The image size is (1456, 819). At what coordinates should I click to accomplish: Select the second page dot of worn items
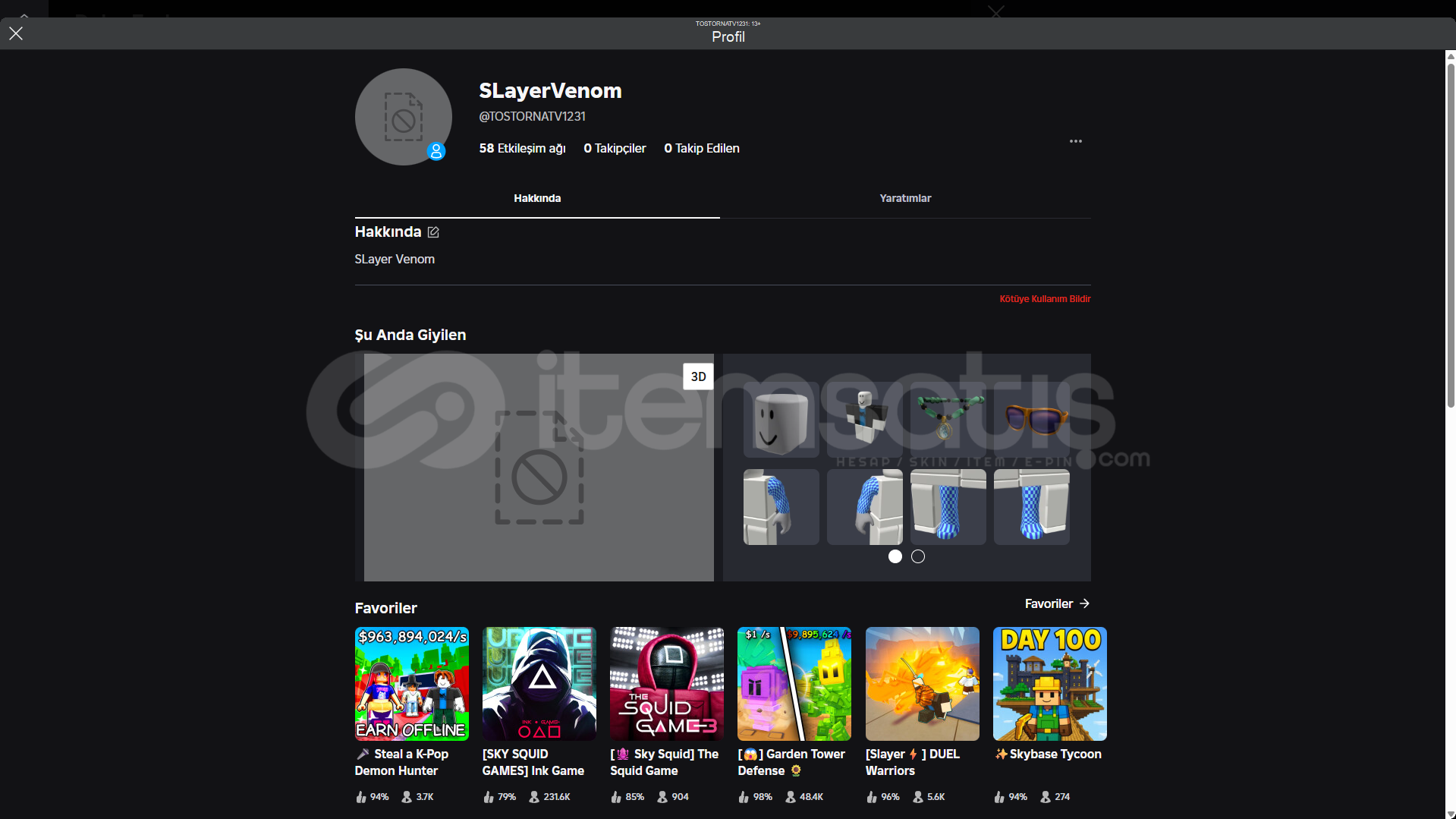(x=918, y=556)
